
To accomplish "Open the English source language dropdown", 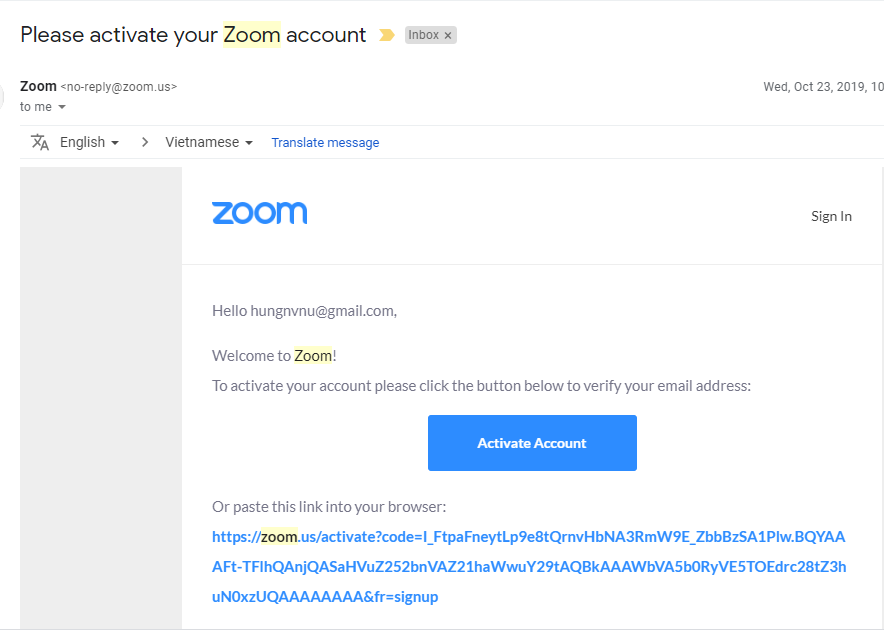I will 89,142.
